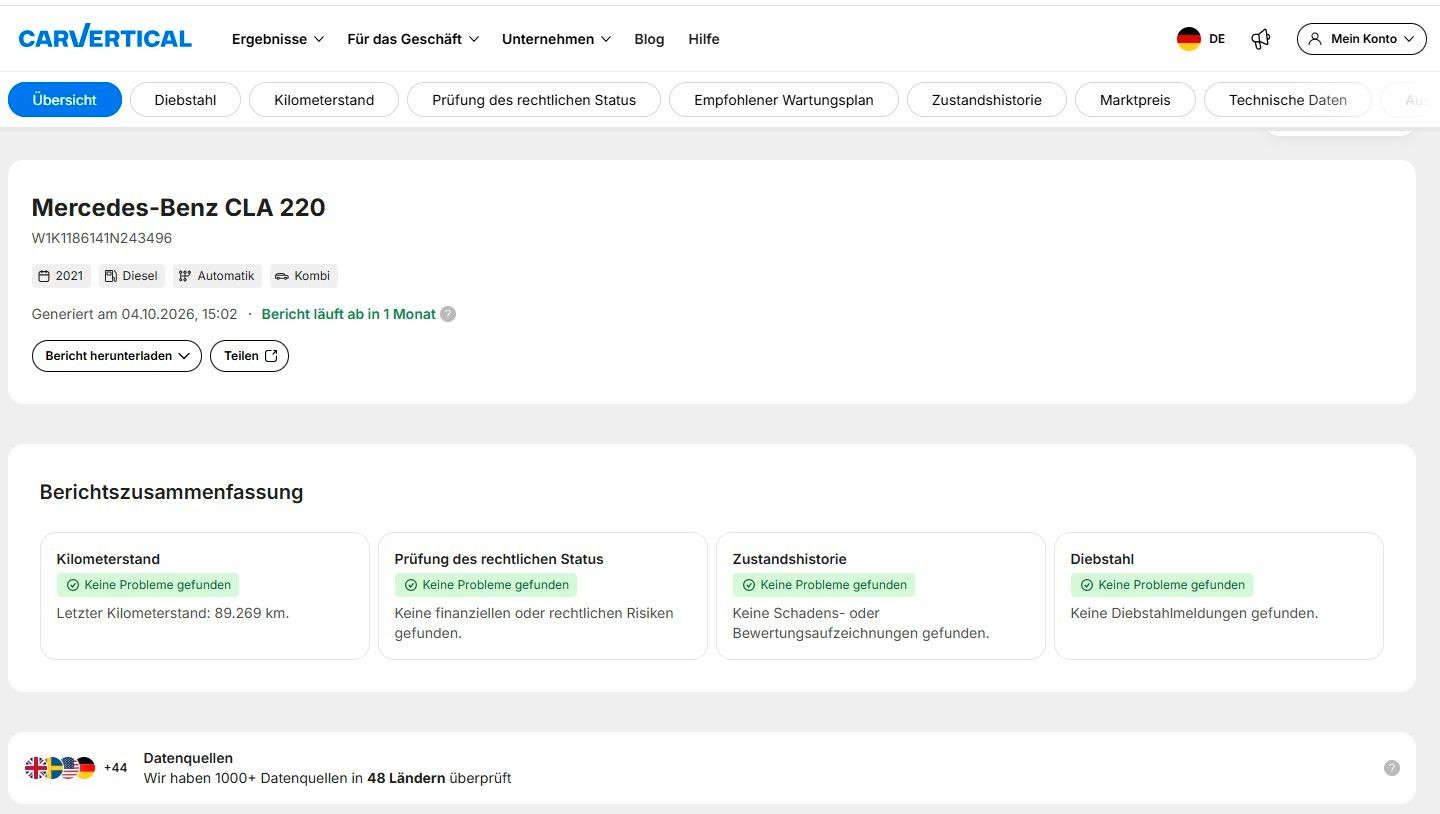Click the carVertical logo

point(105,38)
